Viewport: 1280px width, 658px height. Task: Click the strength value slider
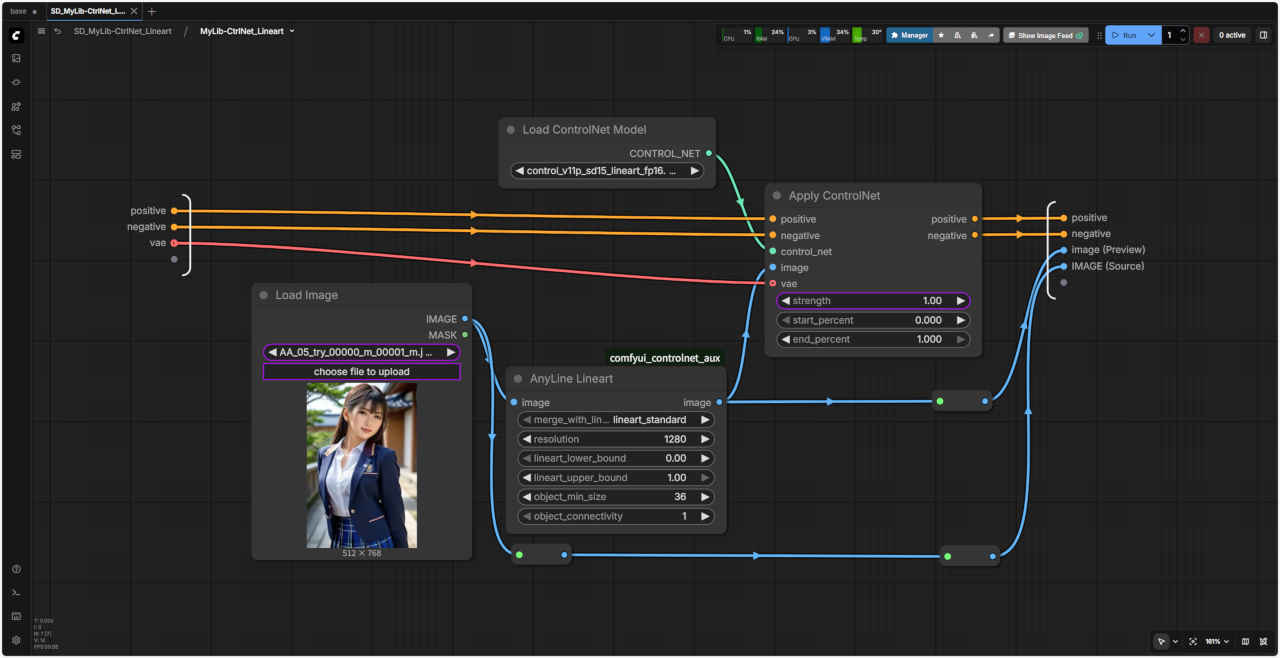pos(872,301)
